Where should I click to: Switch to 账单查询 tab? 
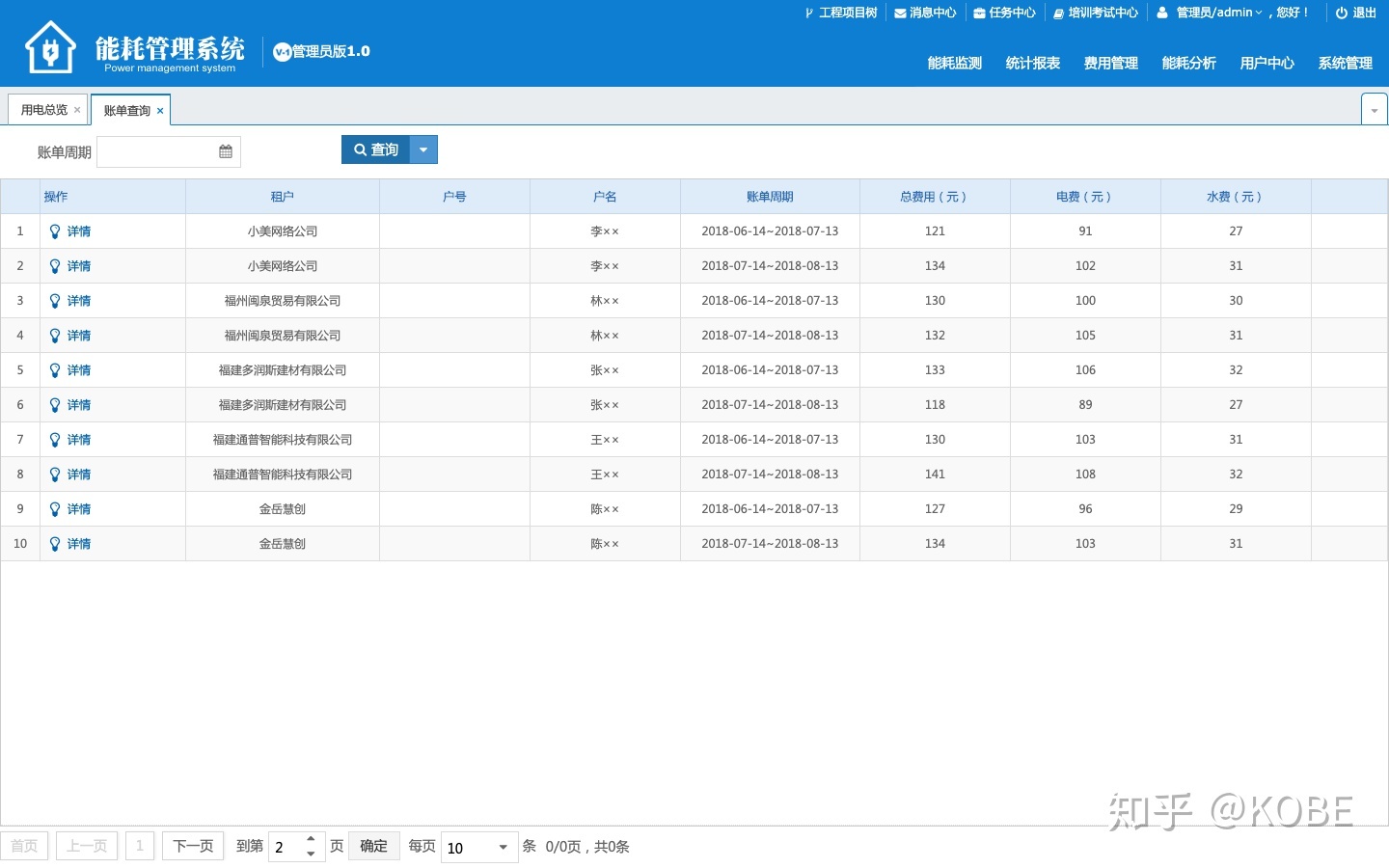(127, 111)
